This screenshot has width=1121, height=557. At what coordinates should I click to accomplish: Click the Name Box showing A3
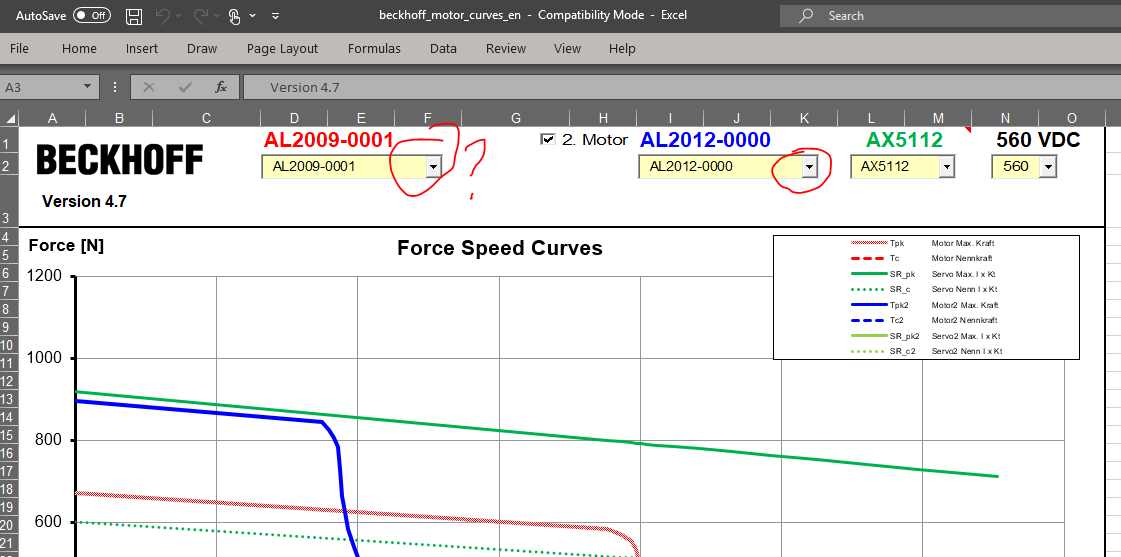pos(41,87)
